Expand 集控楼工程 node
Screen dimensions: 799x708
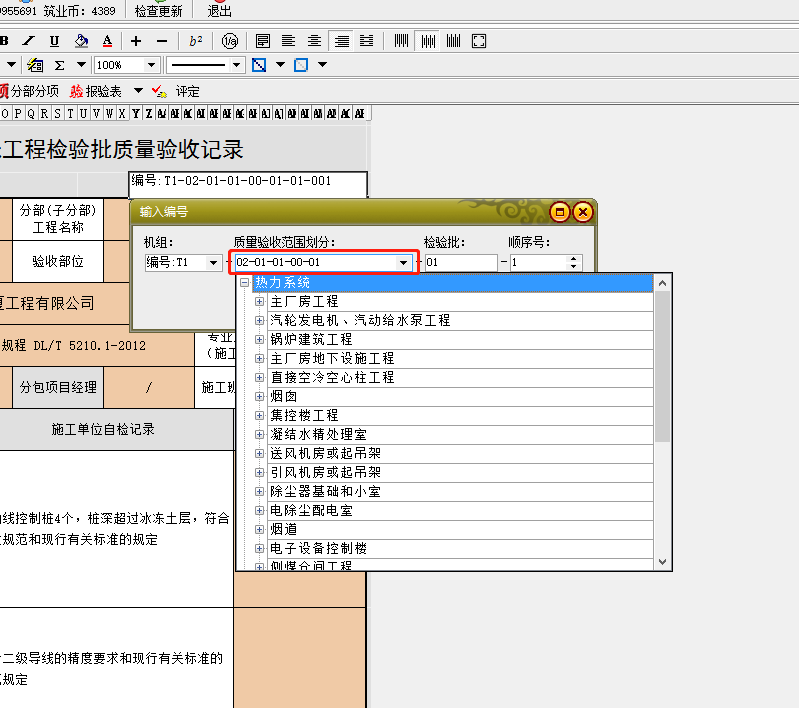(x=259, y=415)
